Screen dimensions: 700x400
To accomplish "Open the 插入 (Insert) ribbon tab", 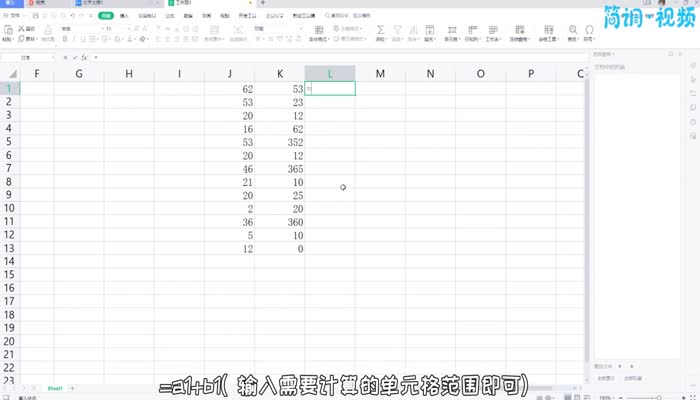I will 124,17.
